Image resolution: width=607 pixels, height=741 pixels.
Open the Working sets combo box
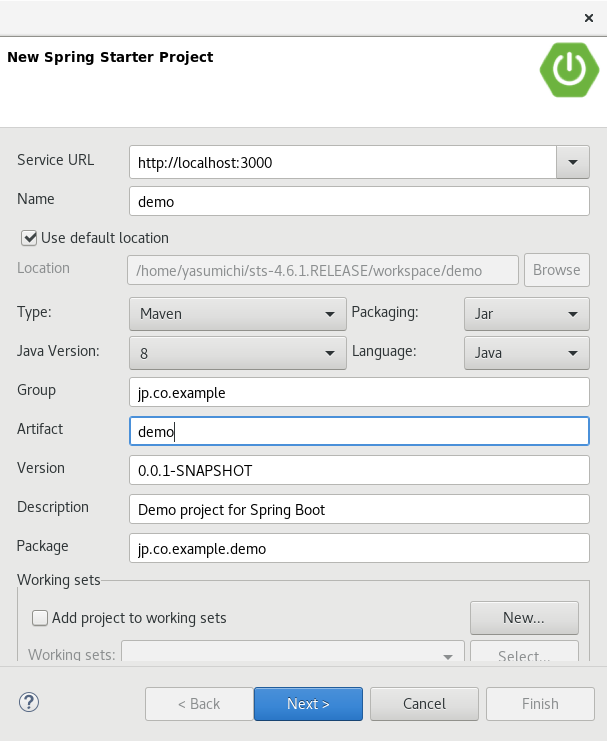[x=293, y=652]
